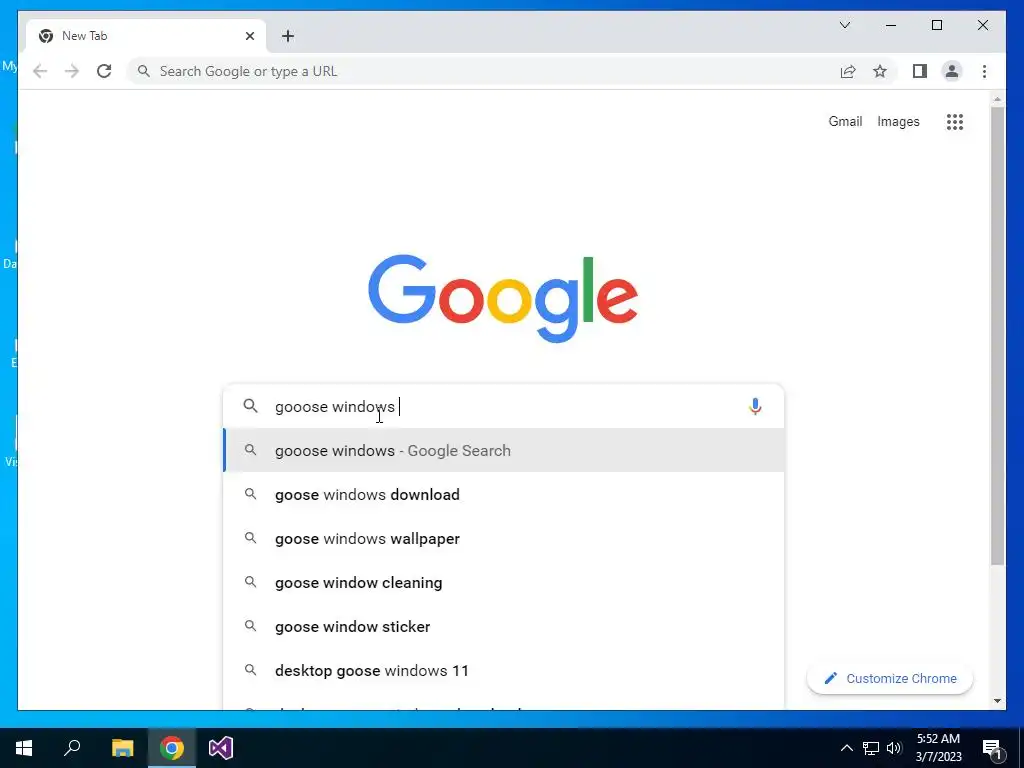Open the Google apps grid

tap(955, 121)
